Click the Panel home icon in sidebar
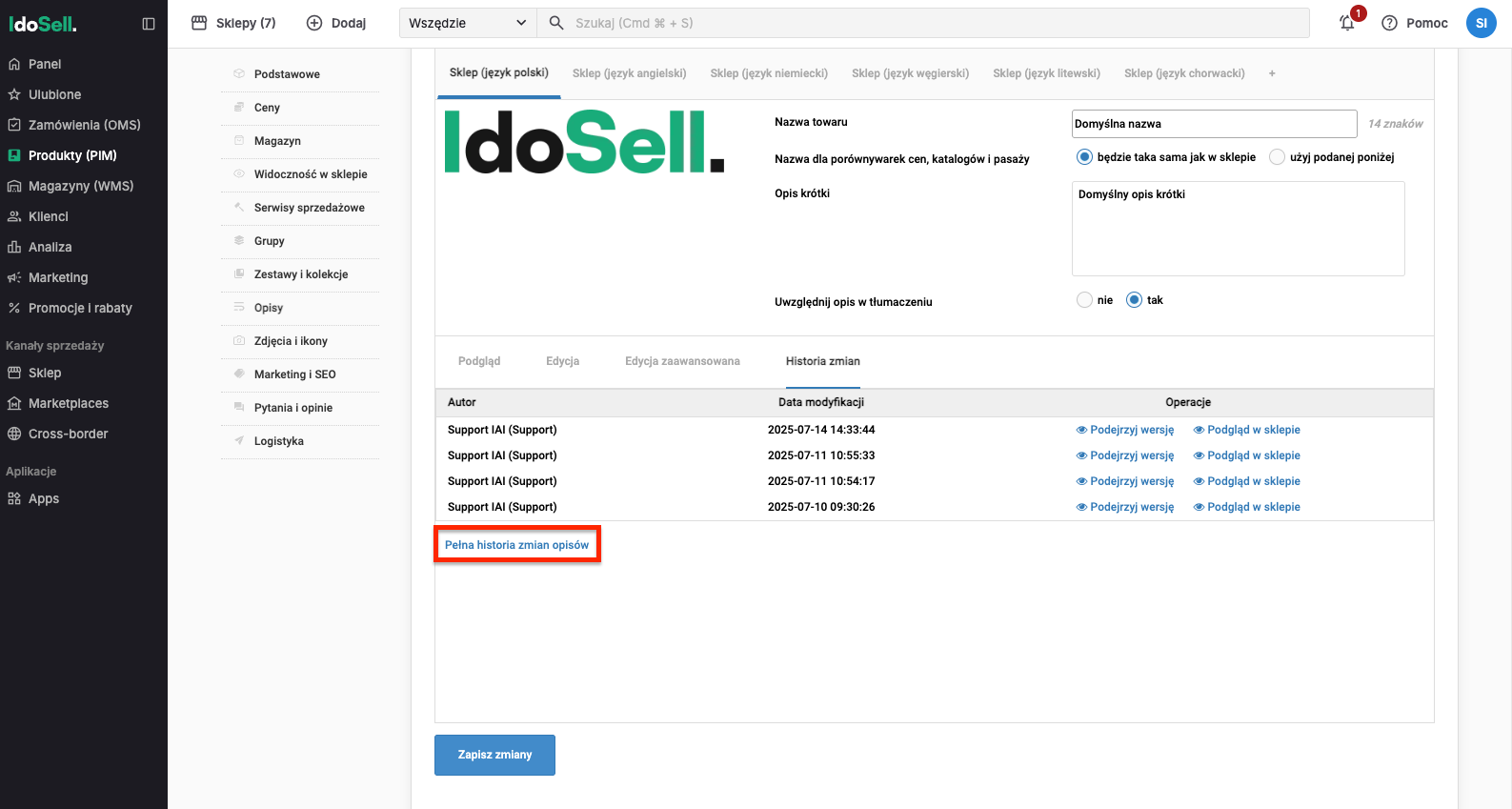This screenshot has width=1512, height=809. [14, 64]
